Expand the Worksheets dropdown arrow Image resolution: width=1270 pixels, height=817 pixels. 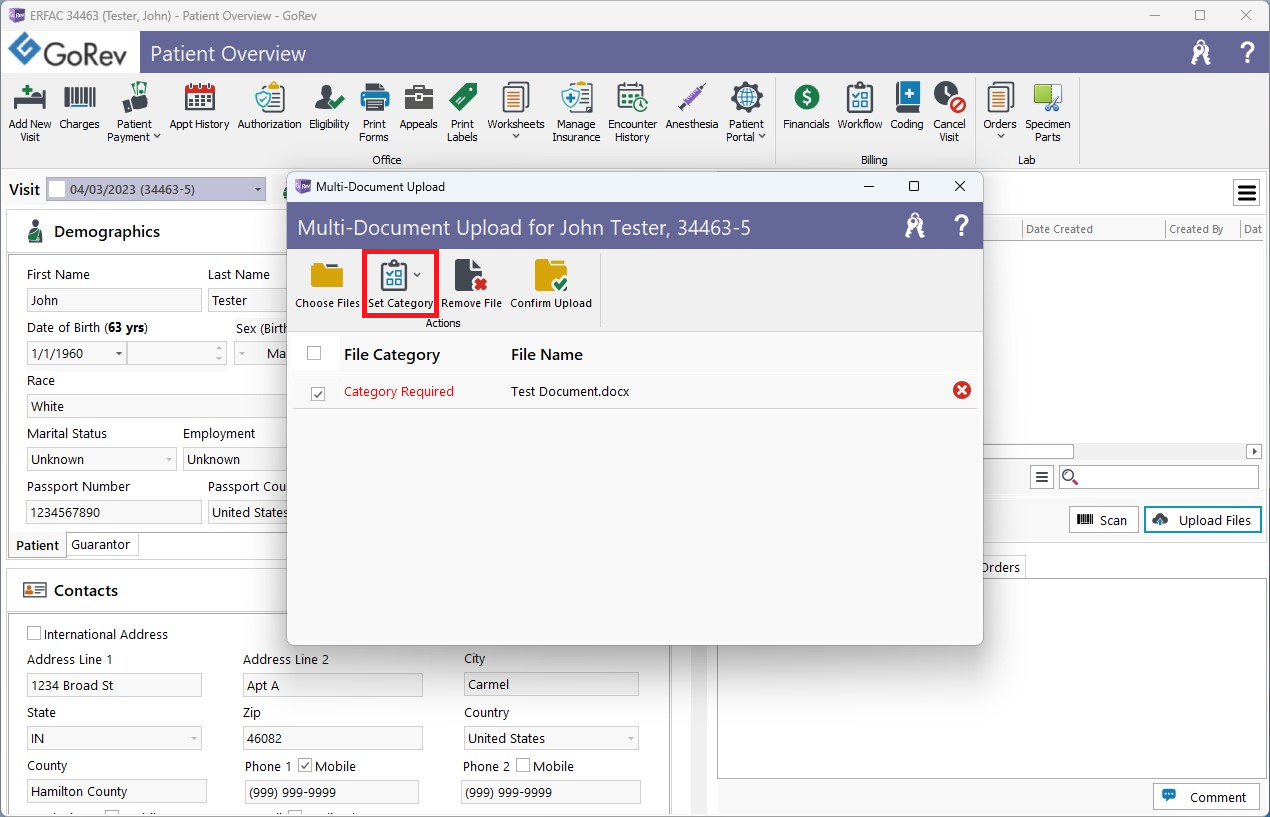(x=516, y=138)
